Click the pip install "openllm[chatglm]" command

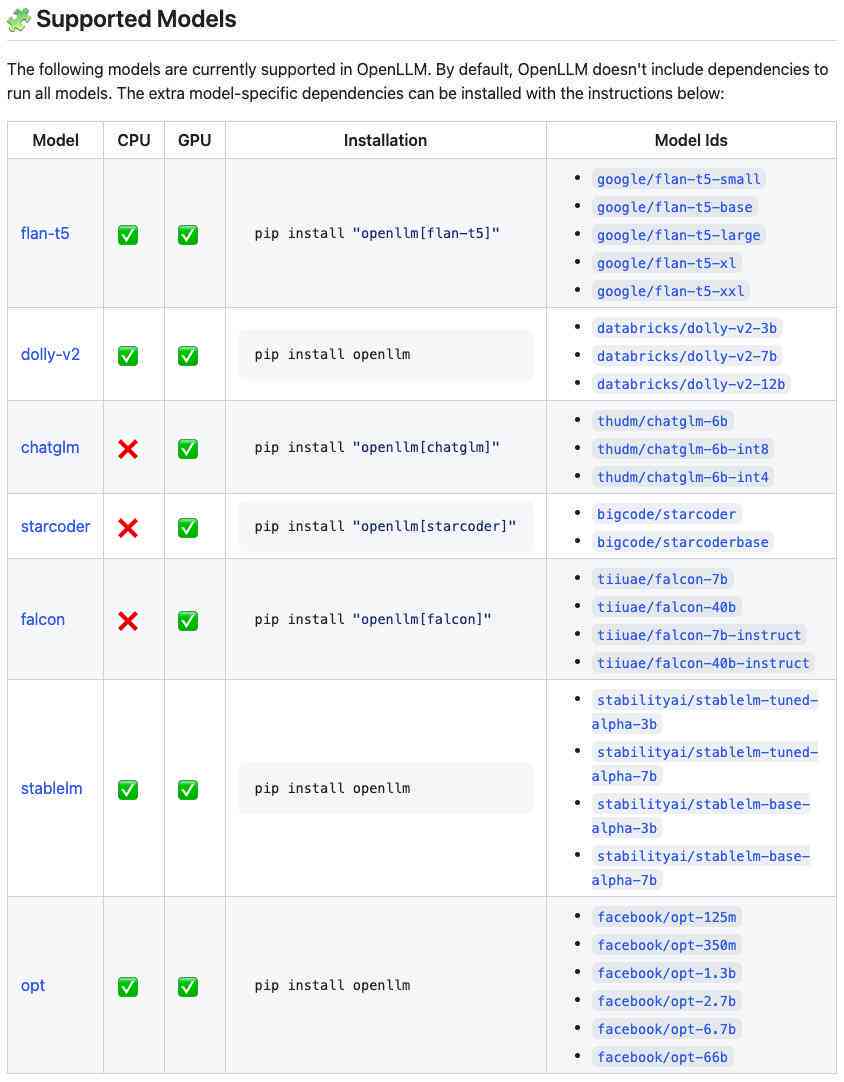pyautogui.click(x=377, y=447)
